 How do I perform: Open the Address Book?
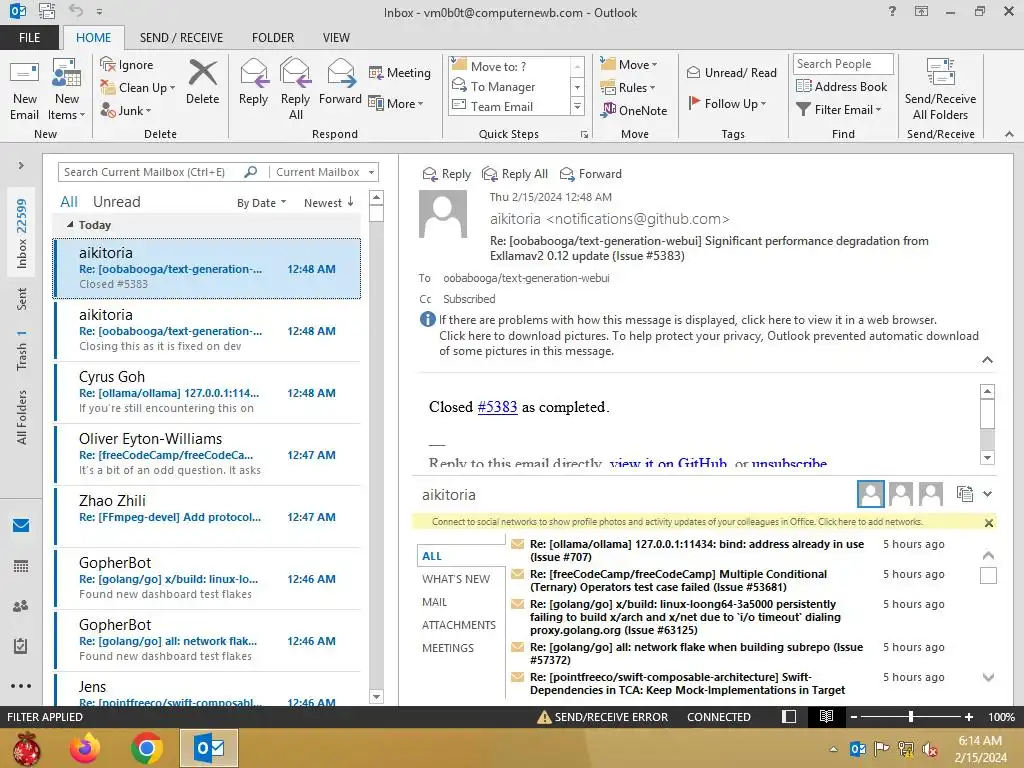click(842, 86)
